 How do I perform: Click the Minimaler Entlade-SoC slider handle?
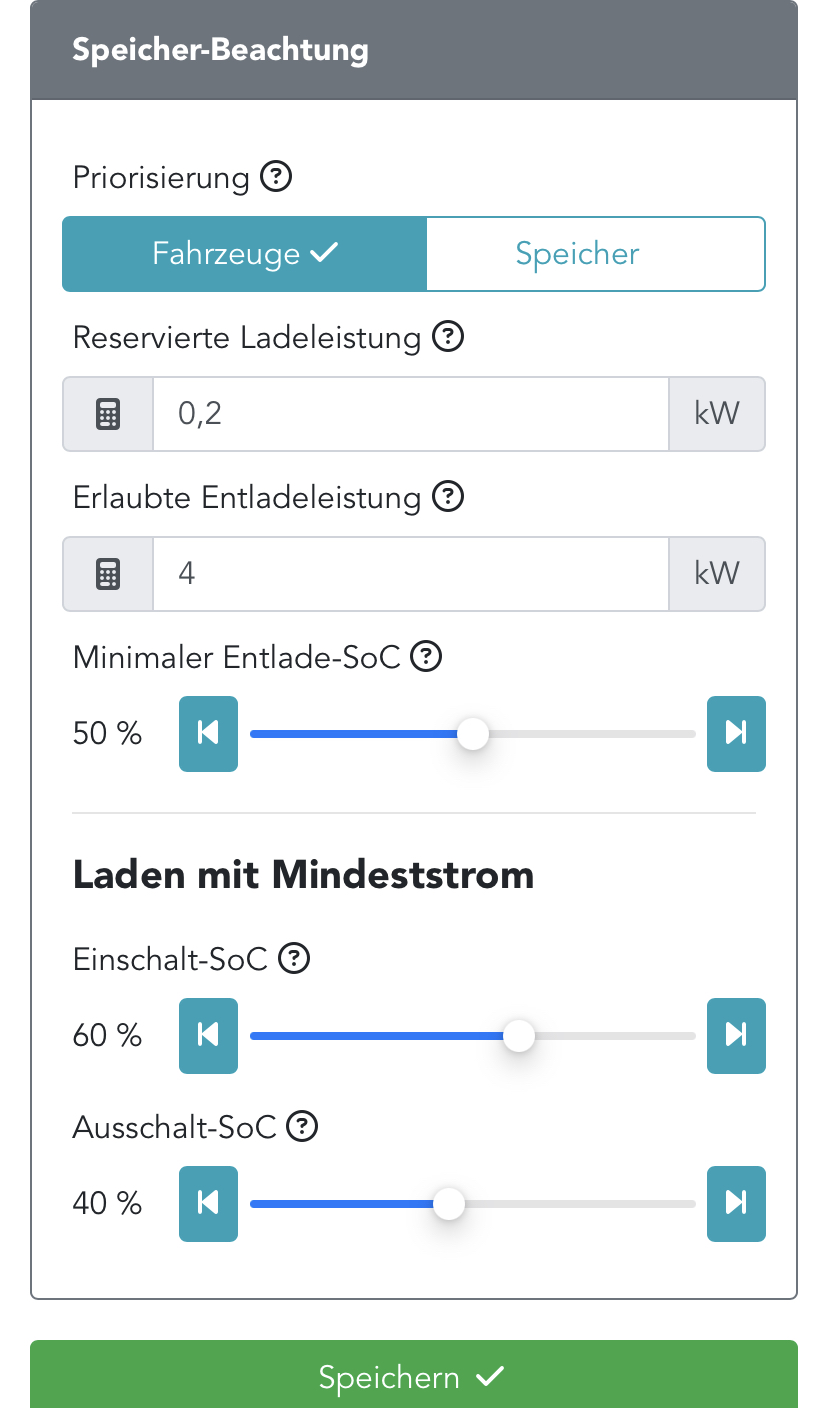(x=473, y=734)
